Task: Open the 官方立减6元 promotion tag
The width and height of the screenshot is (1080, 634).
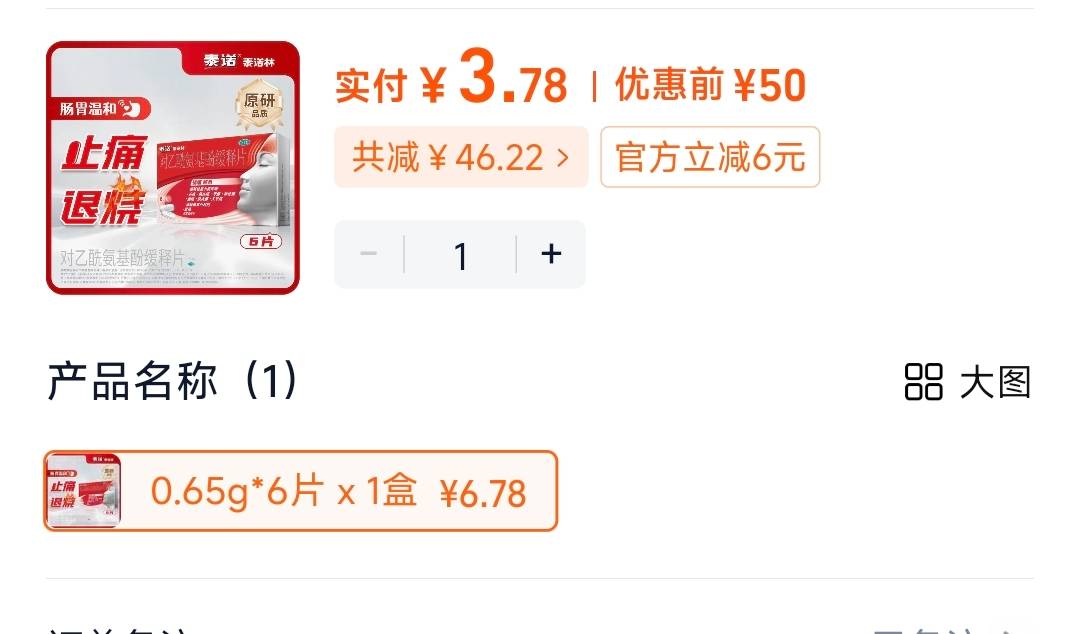Action: pyautogui.click(x=710, y=157)
